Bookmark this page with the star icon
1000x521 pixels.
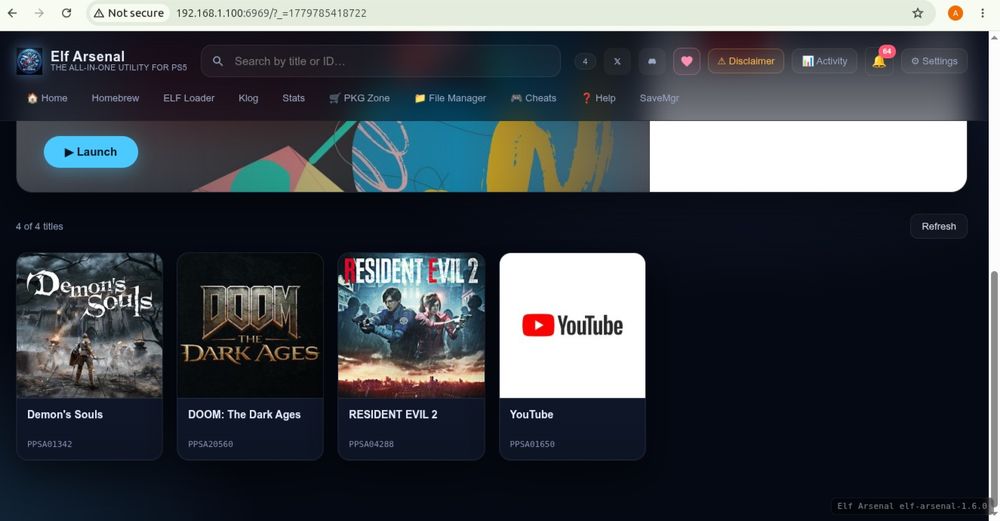point(918,13)
